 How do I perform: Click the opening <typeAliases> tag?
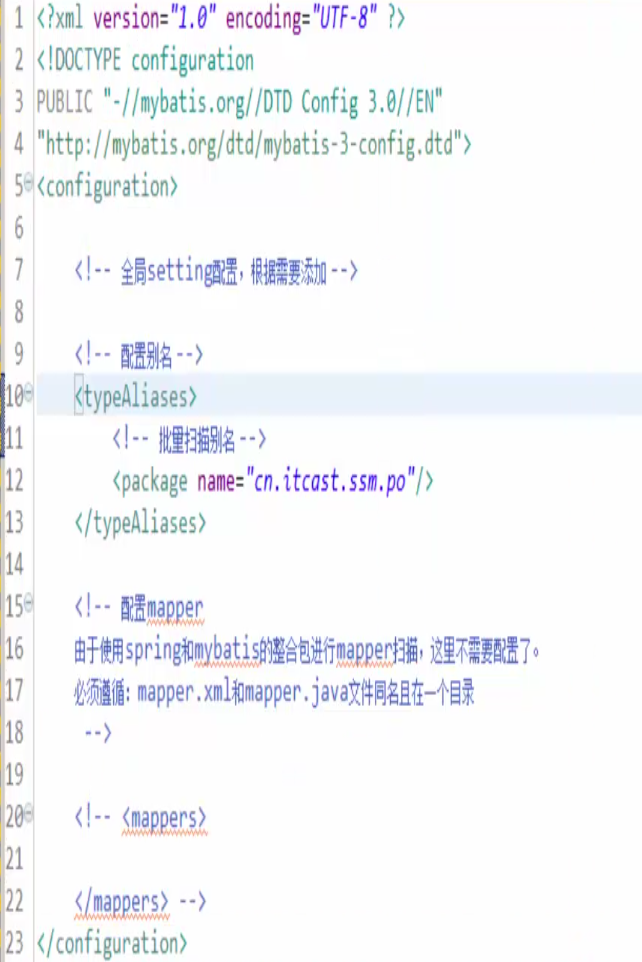[136, 398]
